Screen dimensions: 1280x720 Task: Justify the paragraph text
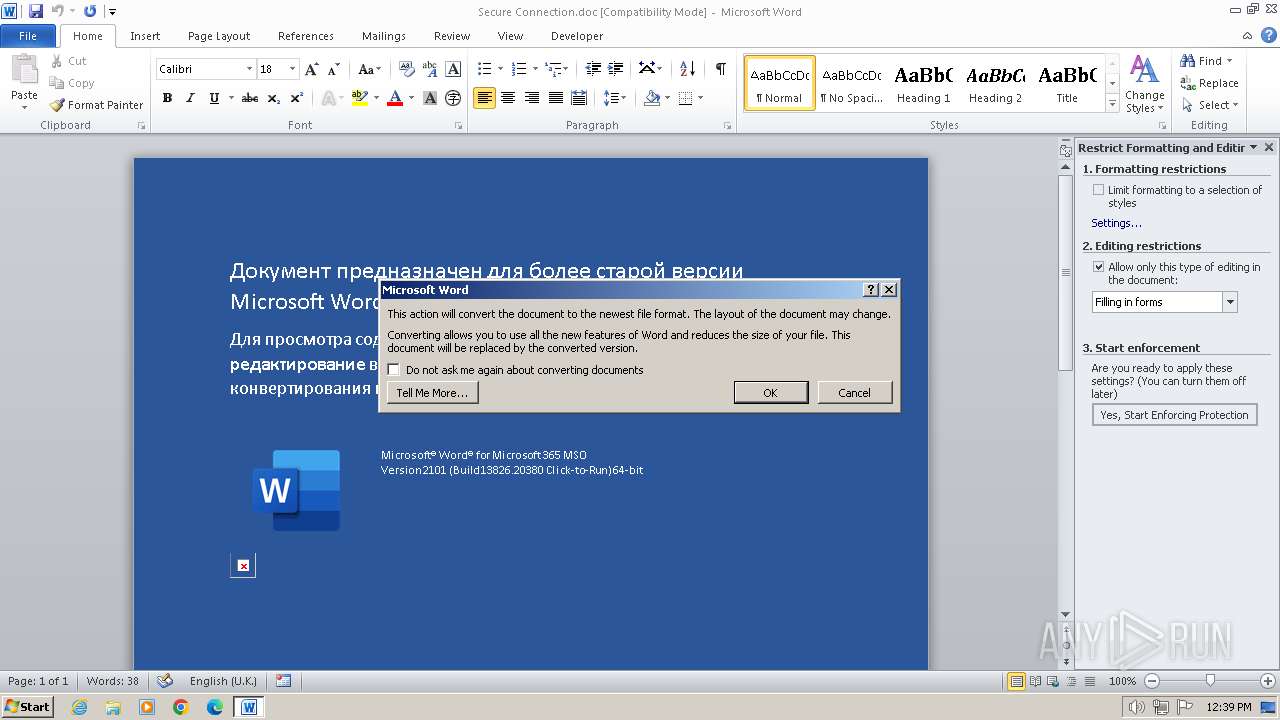pyautogui.click(x=556, y=98)
